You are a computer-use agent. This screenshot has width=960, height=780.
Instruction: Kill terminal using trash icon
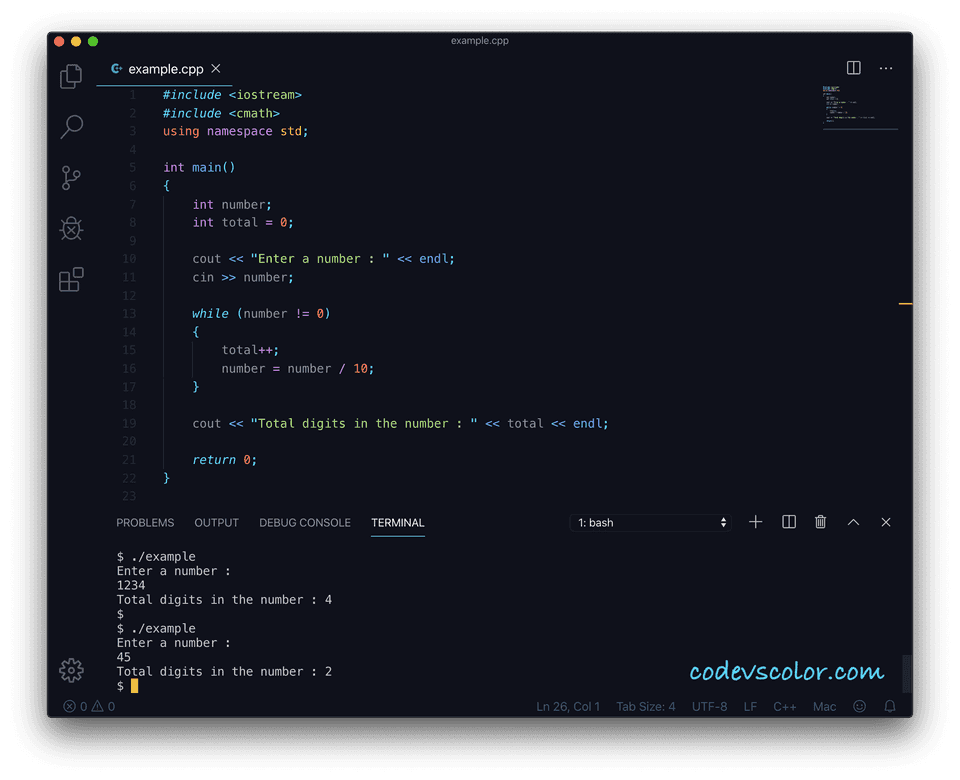tap(820, 521)
